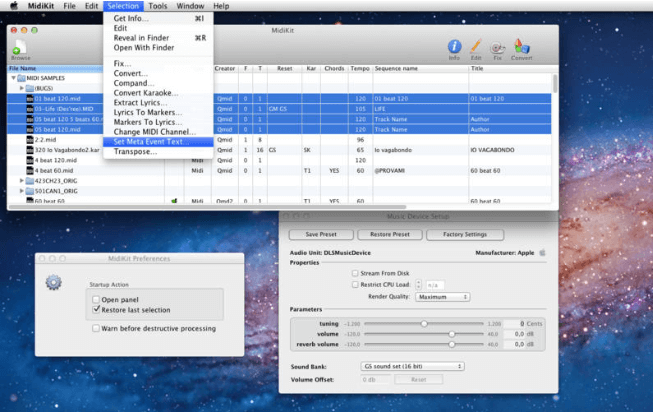This screenshot has width=653, height=413.
Task: Click the Factory Settings button
Action: (465, 234)
